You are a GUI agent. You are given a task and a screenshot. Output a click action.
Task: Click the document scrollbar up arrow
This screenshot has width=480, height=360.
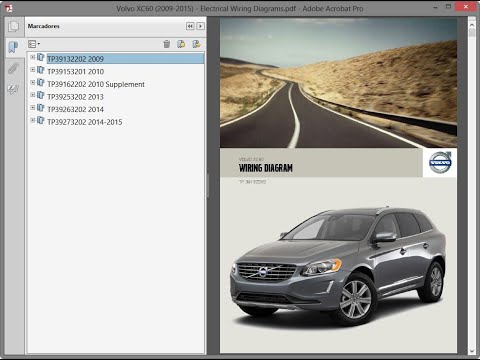[472, 25]
